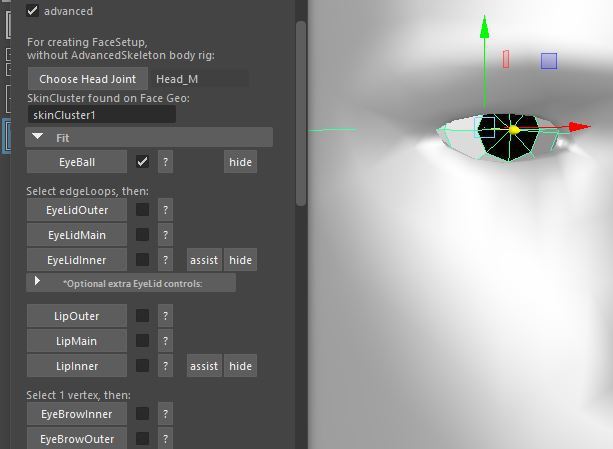The image size is (613, 449).
Task: Toggle the EyeLidInner checkbox
Action: tap(142, 259)
